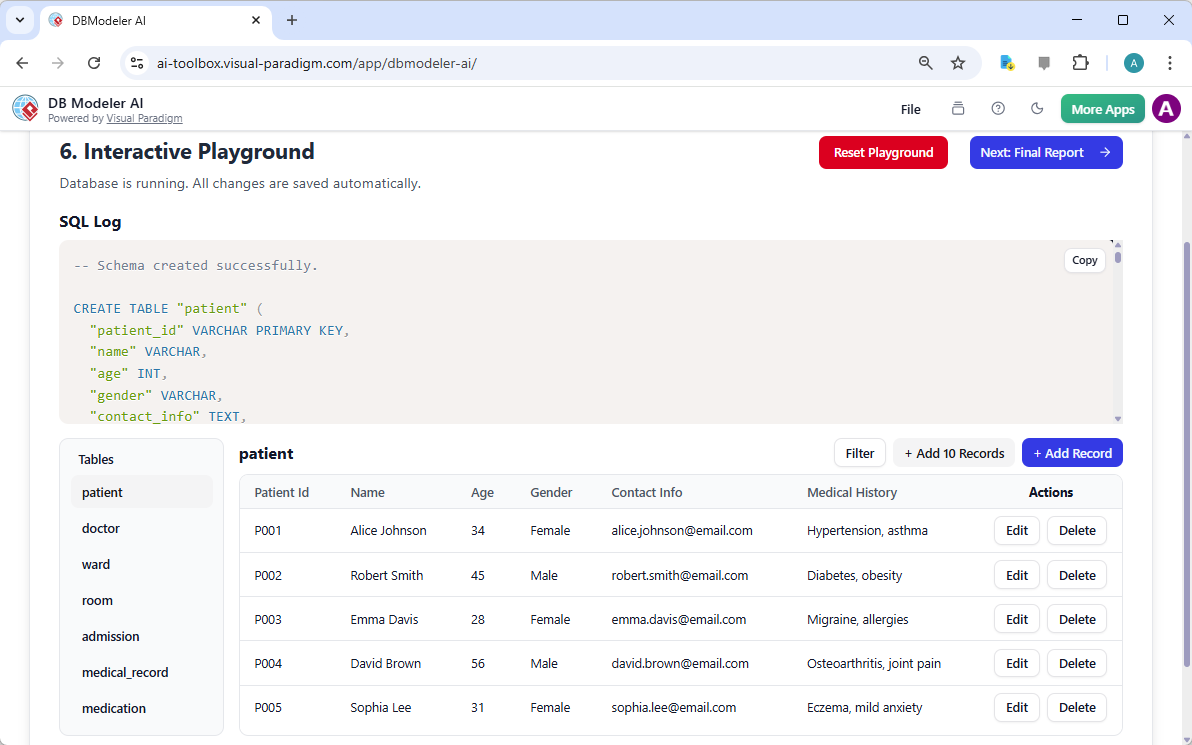The width and height of the screenshot is (1192, 745).
Task: Toggle dark mode with the moon icon
Action: pyautogui.click(x=1037, y=109)
